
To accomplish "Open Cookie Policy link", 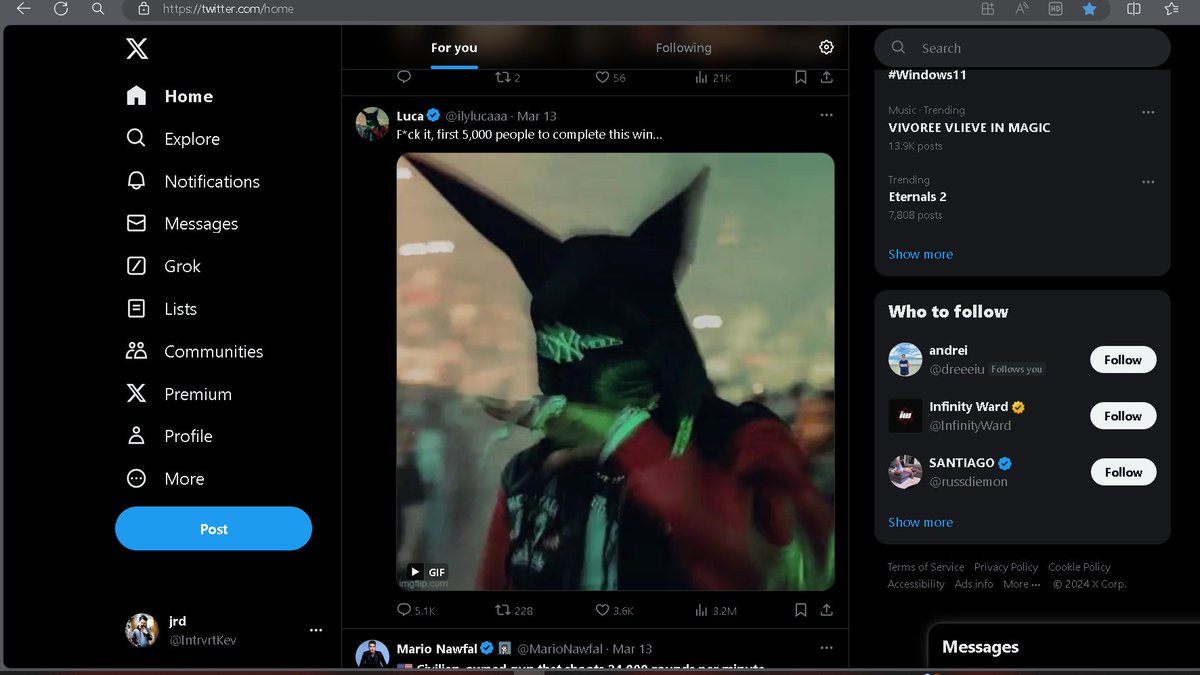I will 1079,567.
